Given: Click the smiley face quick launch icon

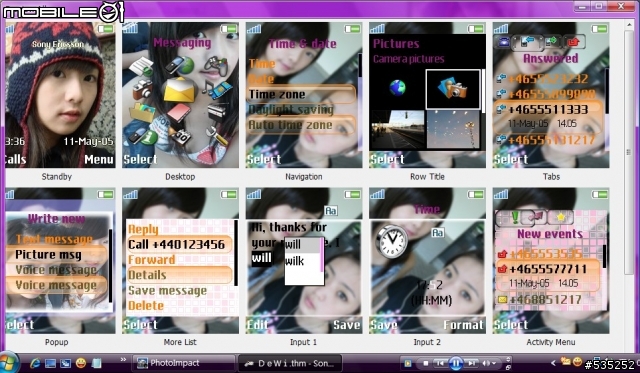Looking at the screenshot, I should tap(81, 363).
